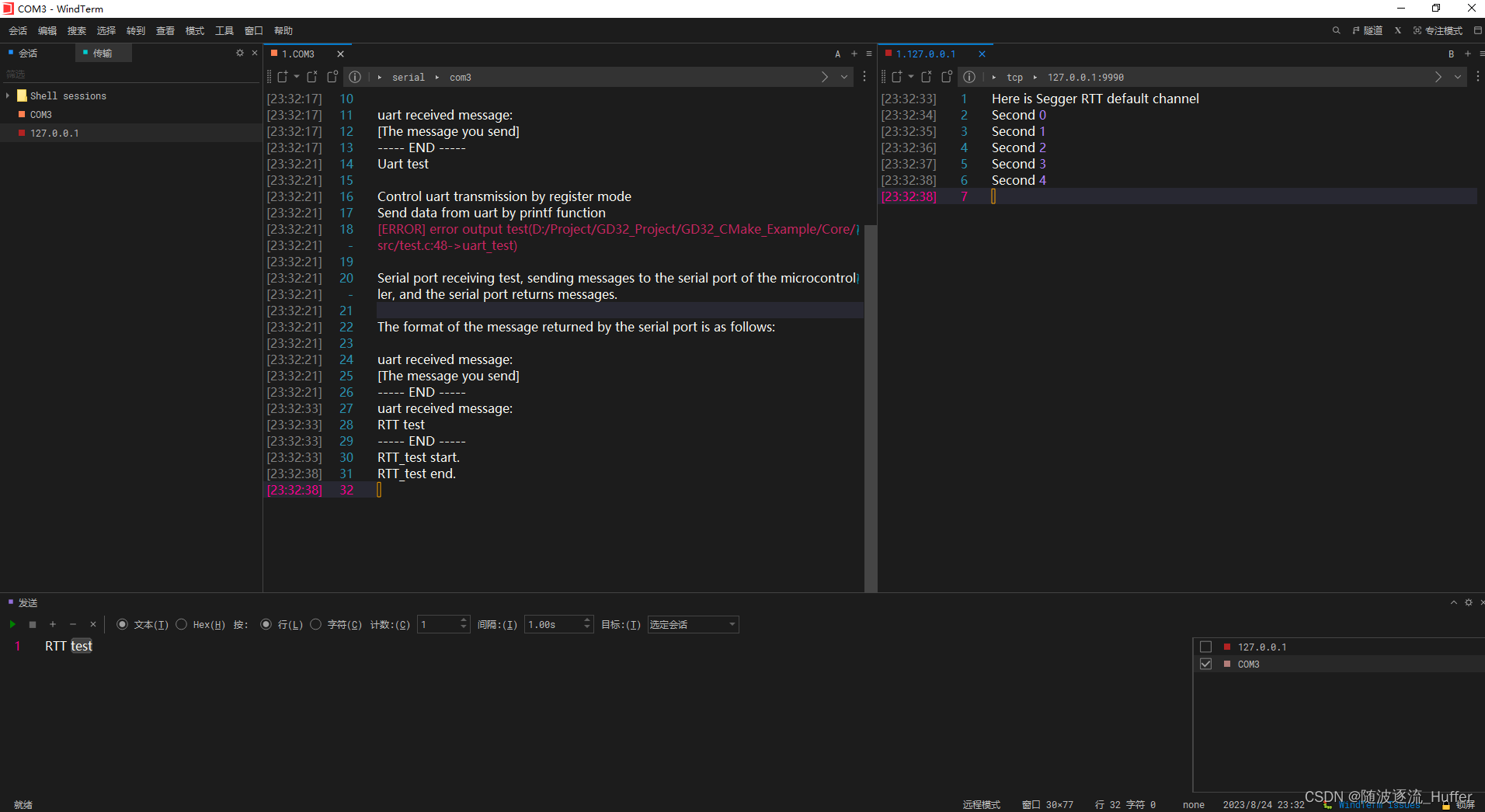Click the 间隔 interval input field
This screenshot has height=812, width=1485.
(553, 624)
